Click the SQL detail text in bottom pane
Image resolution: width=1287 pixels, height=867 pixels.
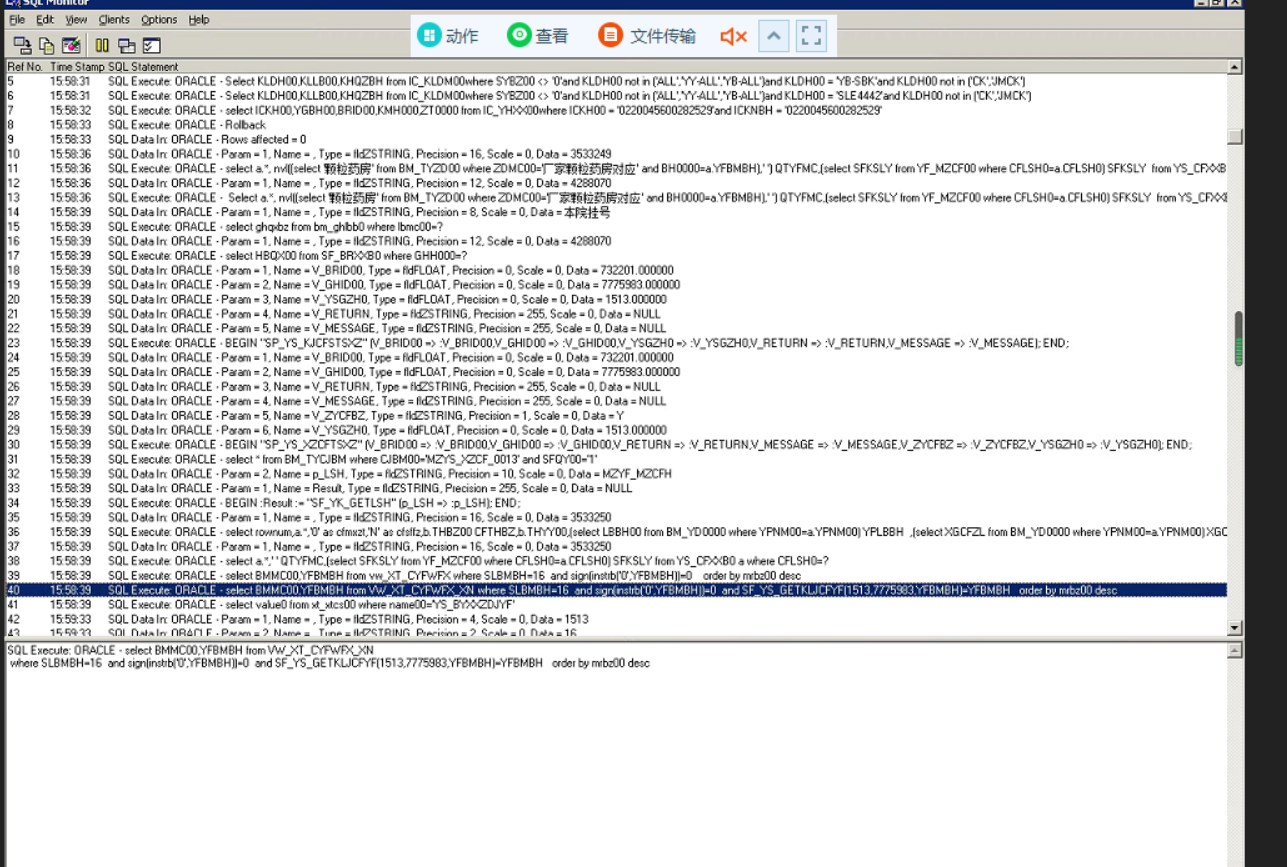click(328, 657)
